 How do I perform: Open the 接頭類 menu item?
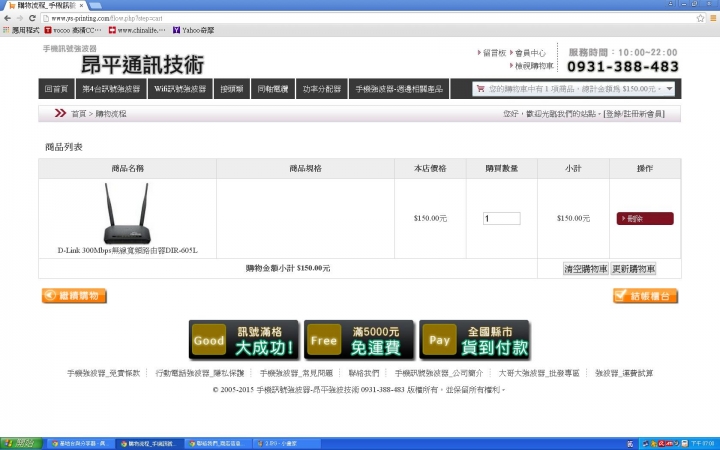click(231, 89)
